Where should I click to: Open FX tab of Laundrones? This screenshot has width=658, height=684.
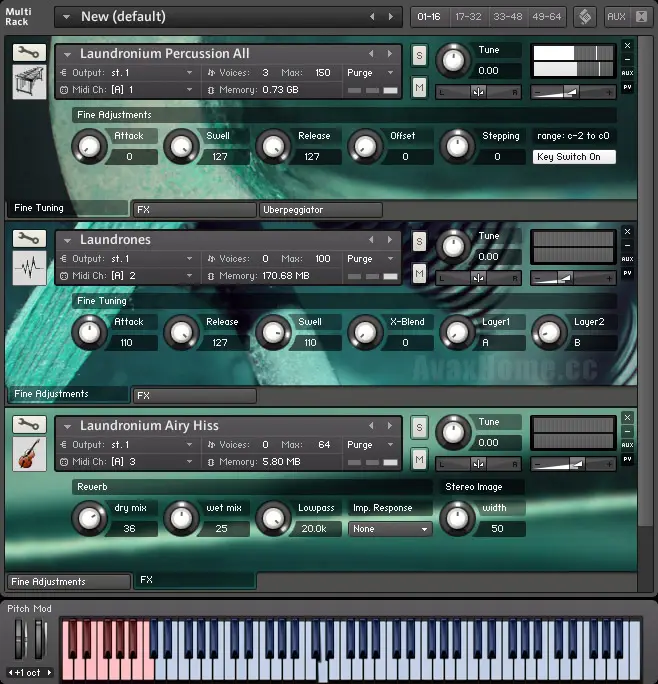[195, 396]
